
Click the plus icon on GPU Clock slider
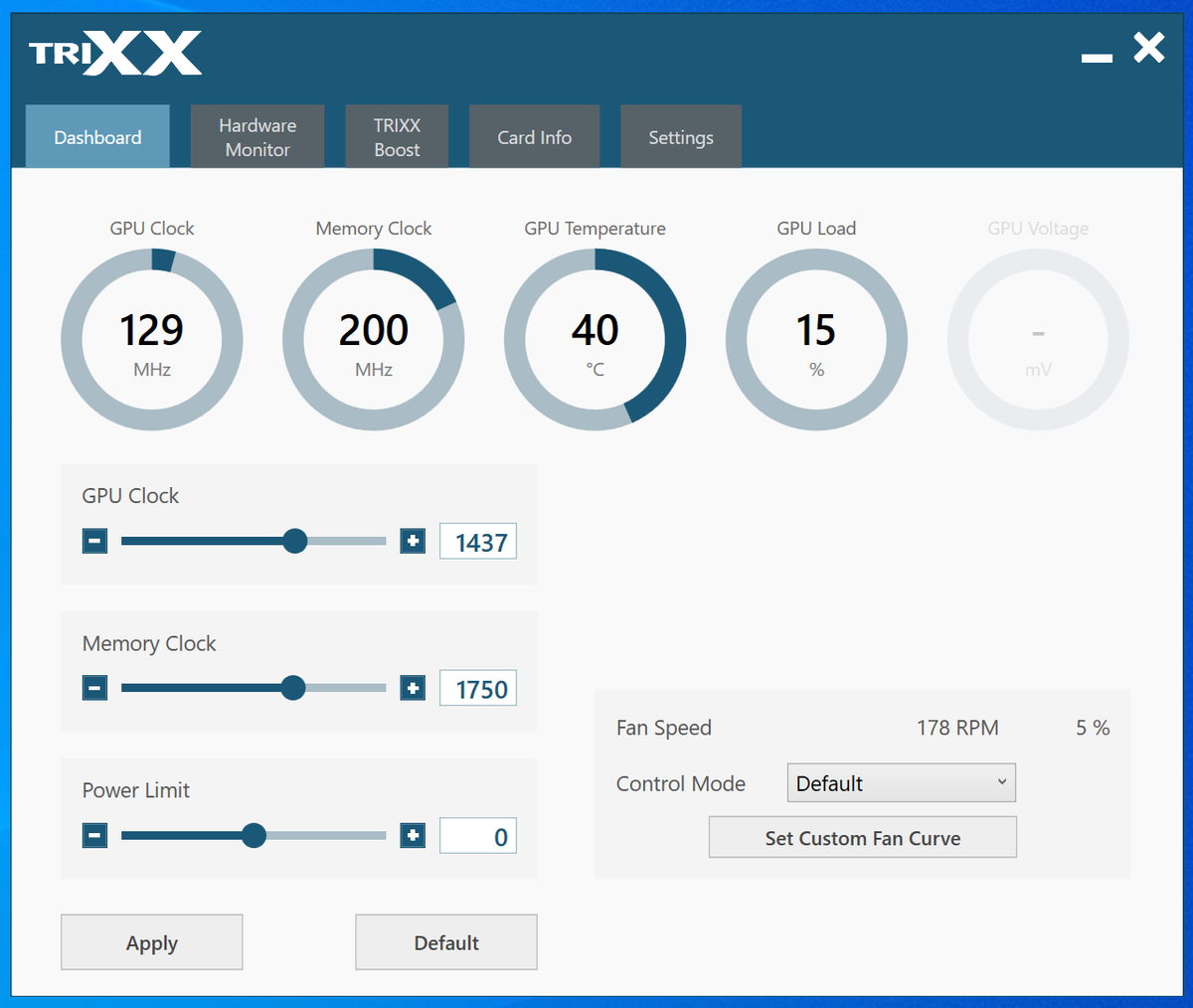coord(413,541)
